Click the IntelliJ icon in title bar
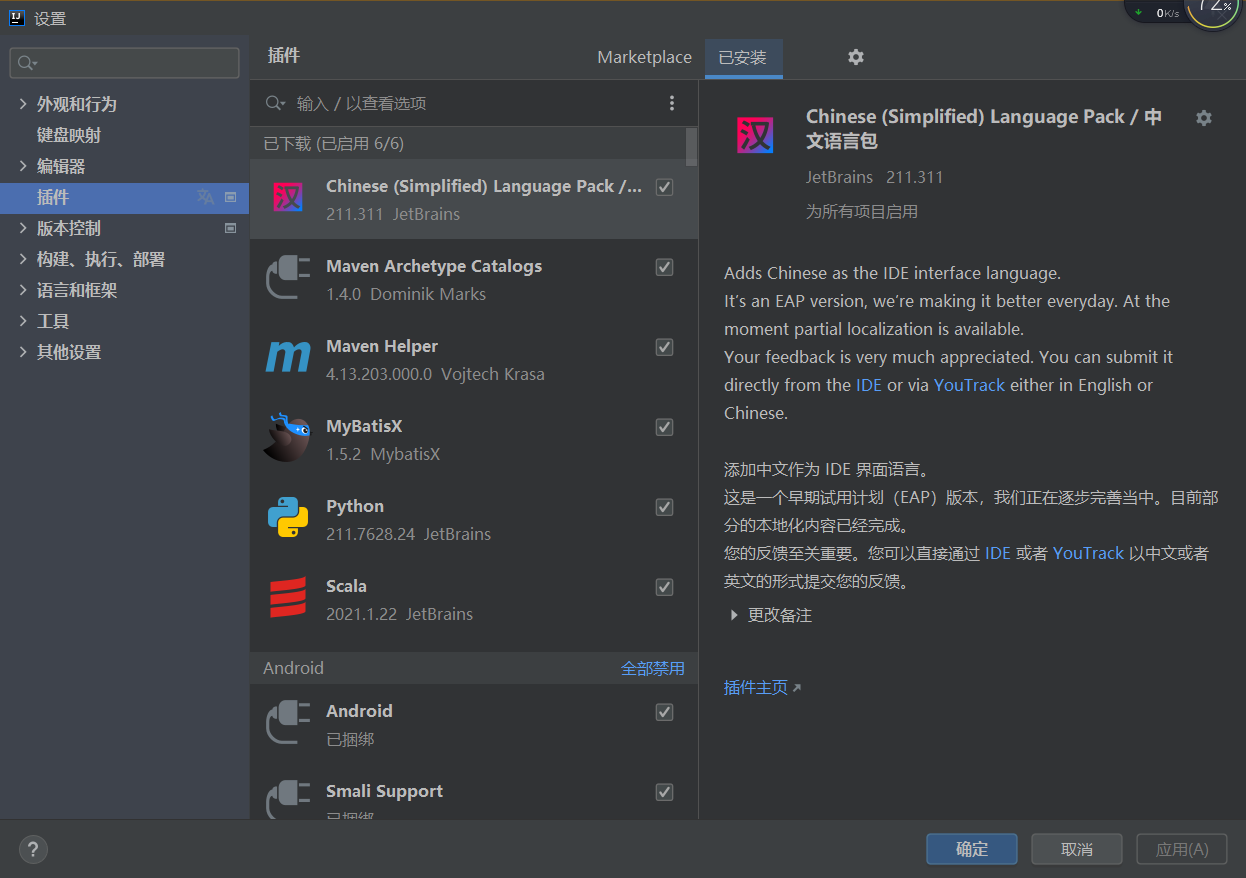The image size is (1246, 878). point(17,17)
